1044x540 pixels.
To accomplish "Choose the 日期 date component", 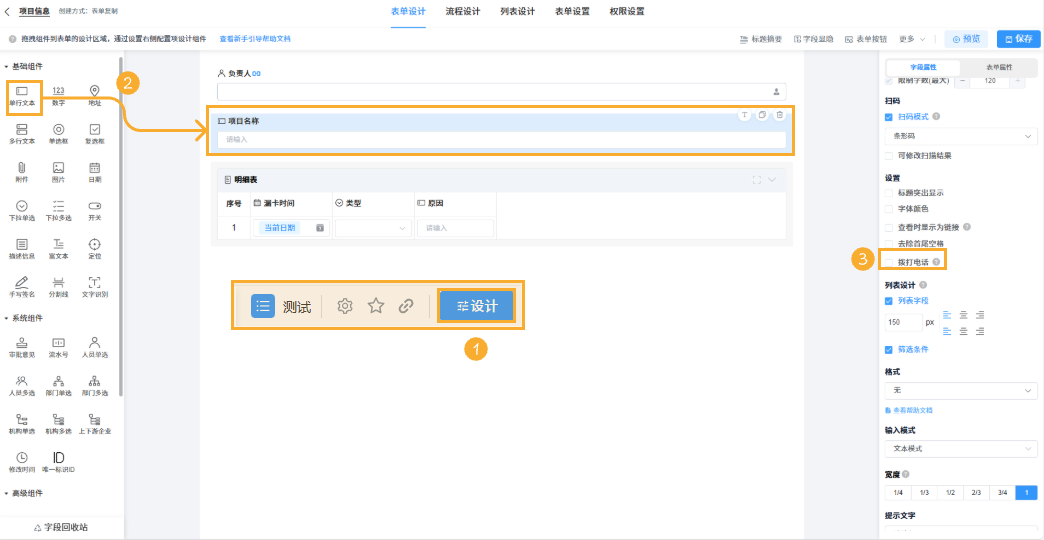I will [95, 172].
